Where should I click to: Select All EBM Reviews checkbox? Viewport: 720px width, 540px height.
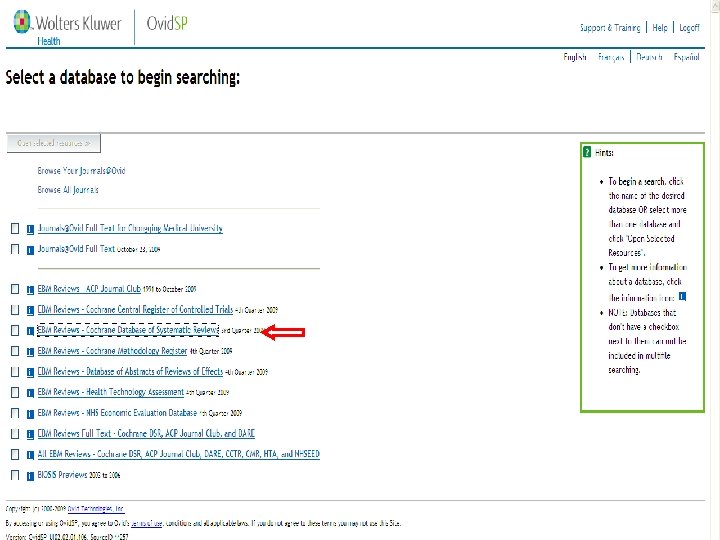(15, 454)
